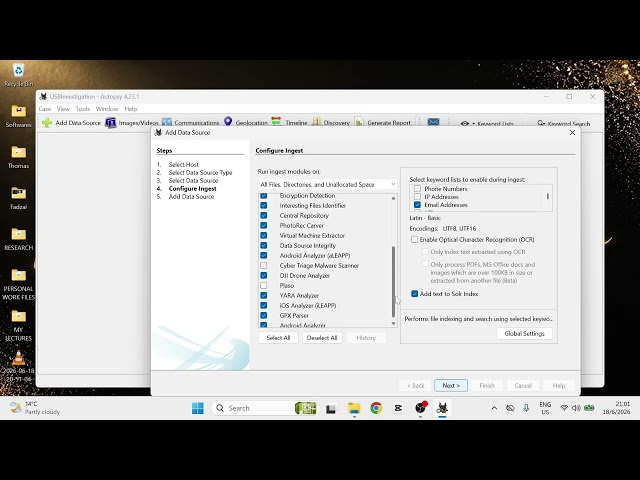
Task: Click the module list scroll up arrow
Action: click(x=393, y=198)
